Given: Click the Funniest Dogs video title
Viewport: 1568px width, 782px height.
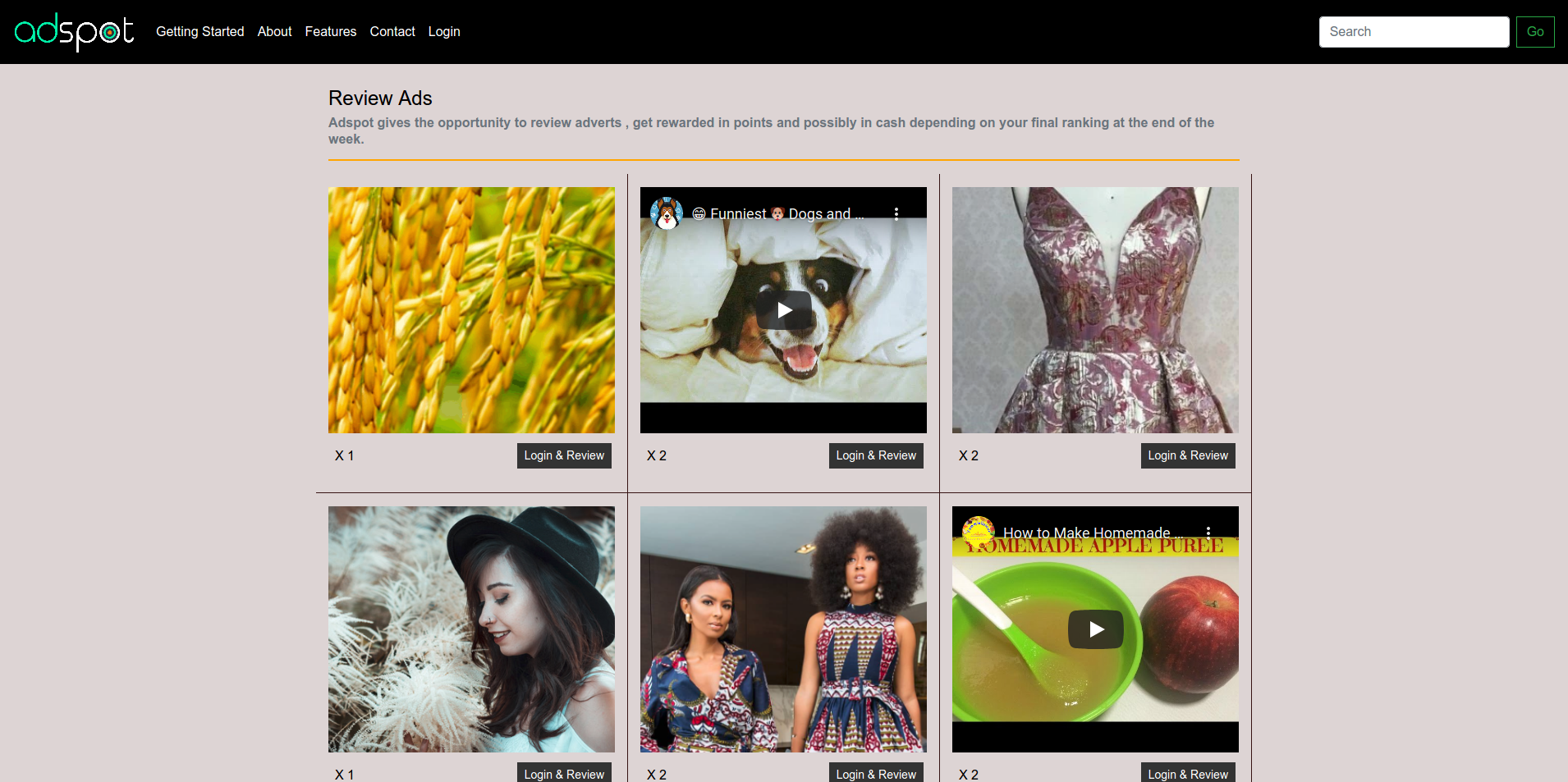Looking at the screenshot, I should pyautogui.click(x=778, y=213).
